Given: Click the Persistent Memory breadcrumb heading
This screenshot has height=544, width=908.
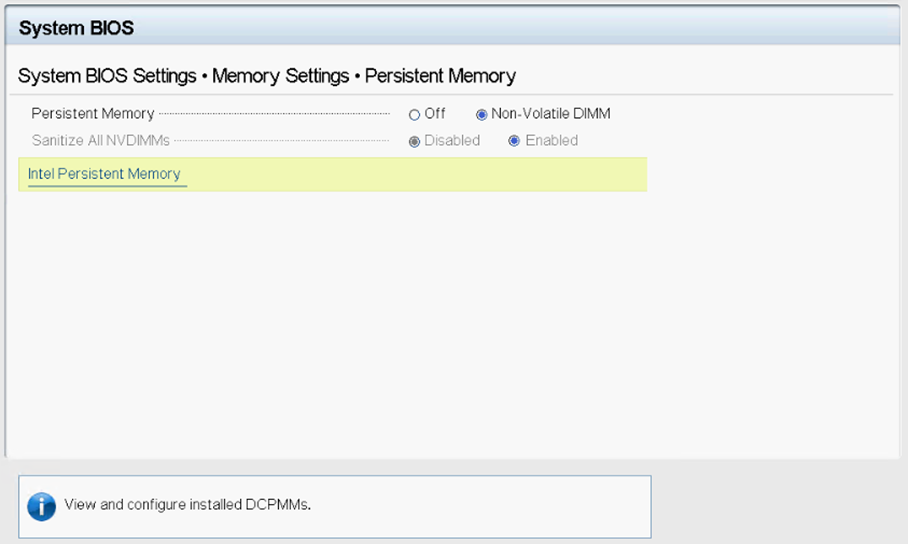Looking at the screenshot, I should pyautogui.click(x=440, y=76).
